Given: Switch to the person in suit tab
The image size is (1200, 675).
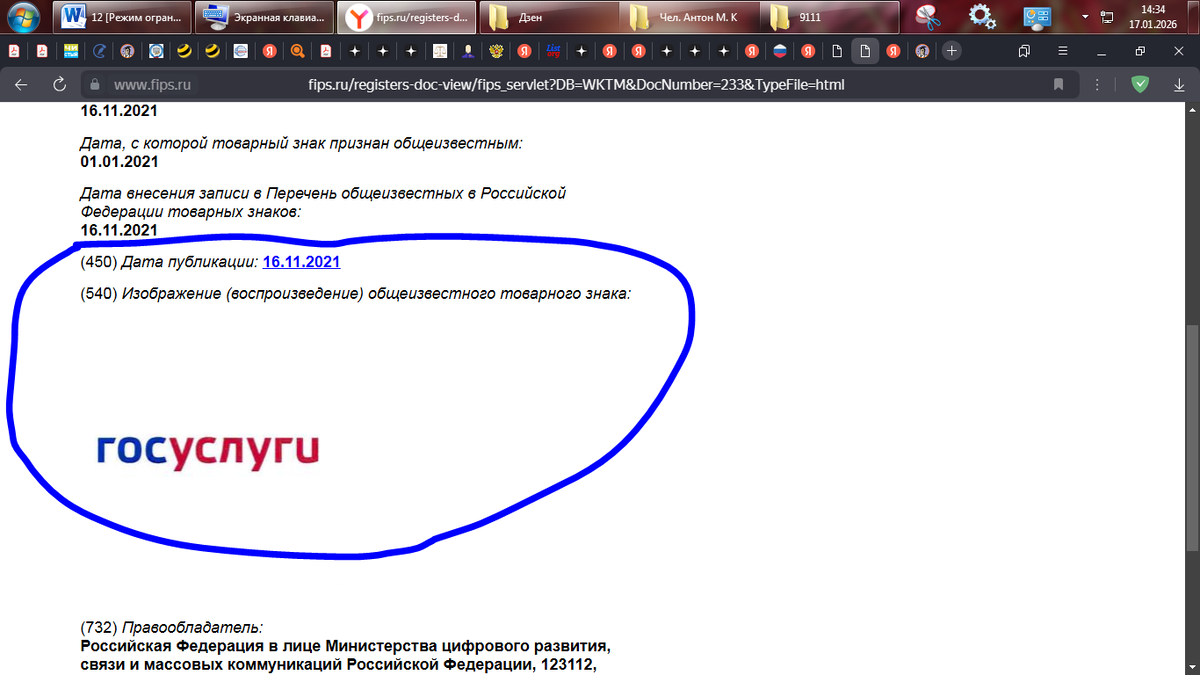Looking at the screenshot, I should click(467, 50).
